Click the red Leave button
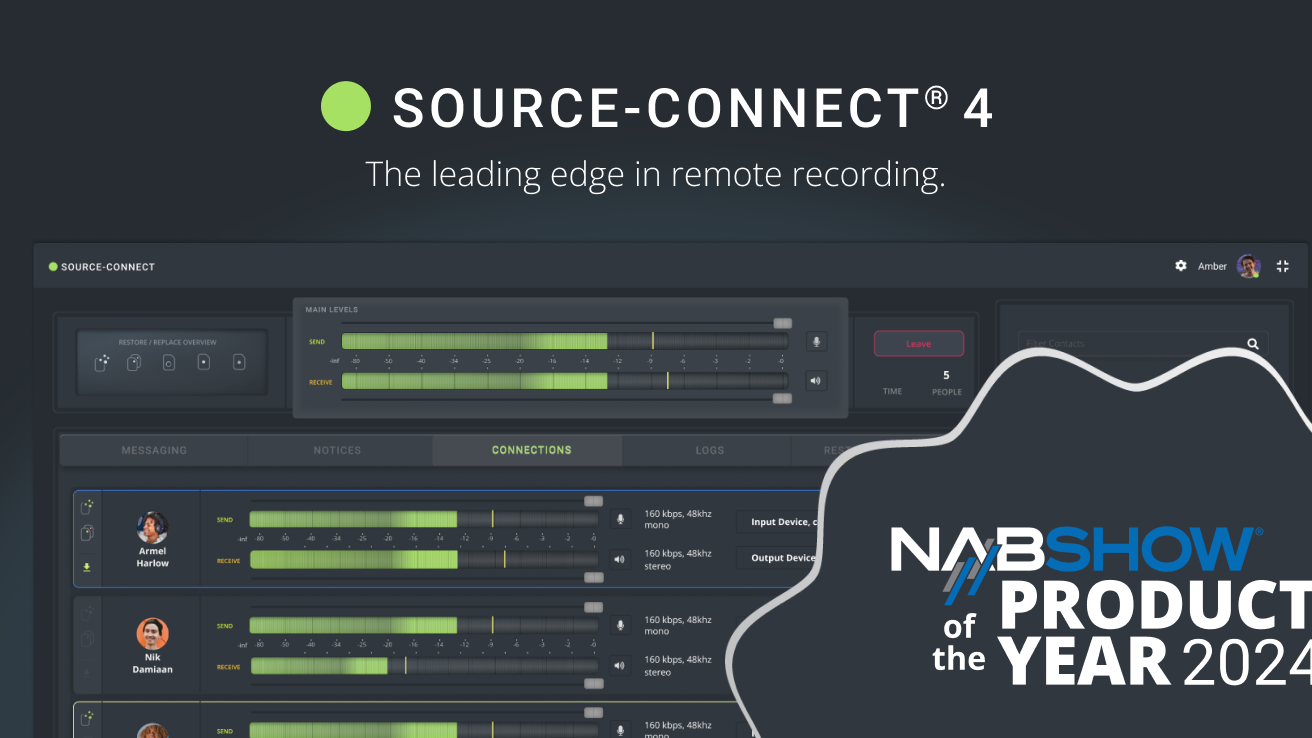Screen dimensions: 1312x738 918,344
